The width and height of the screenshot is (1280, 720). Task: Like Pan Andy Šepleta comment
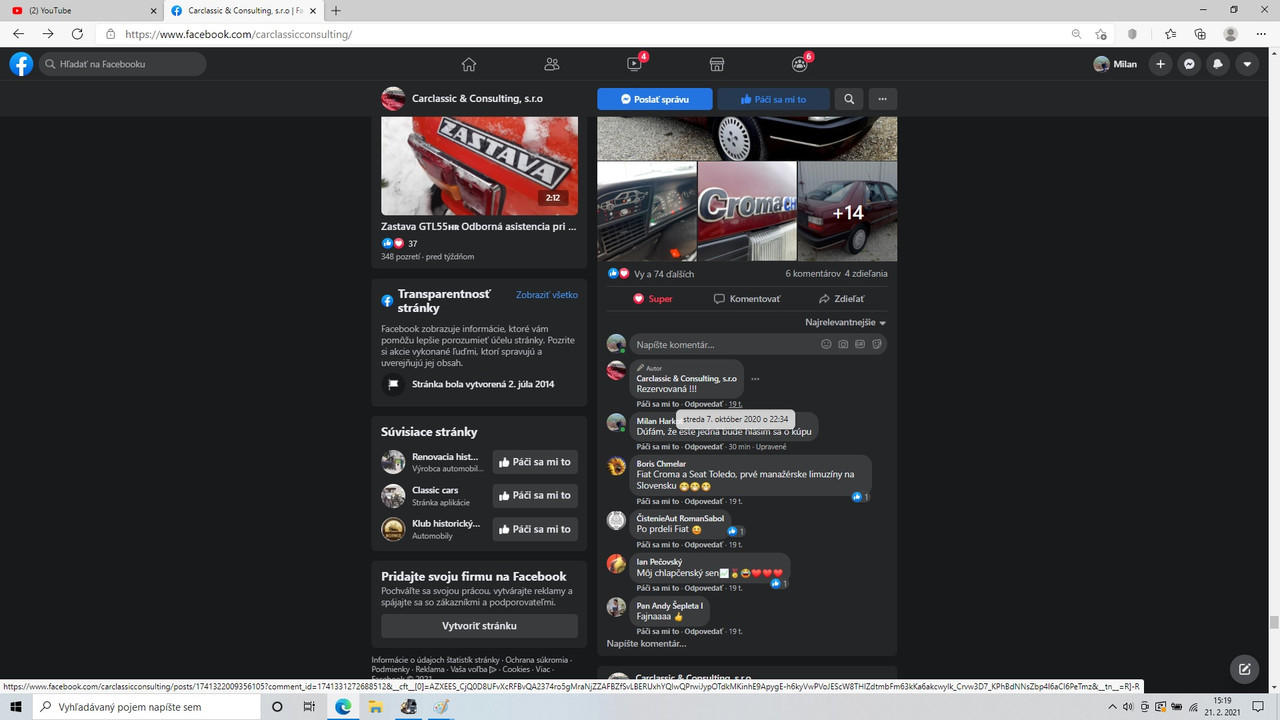point(658,631)
